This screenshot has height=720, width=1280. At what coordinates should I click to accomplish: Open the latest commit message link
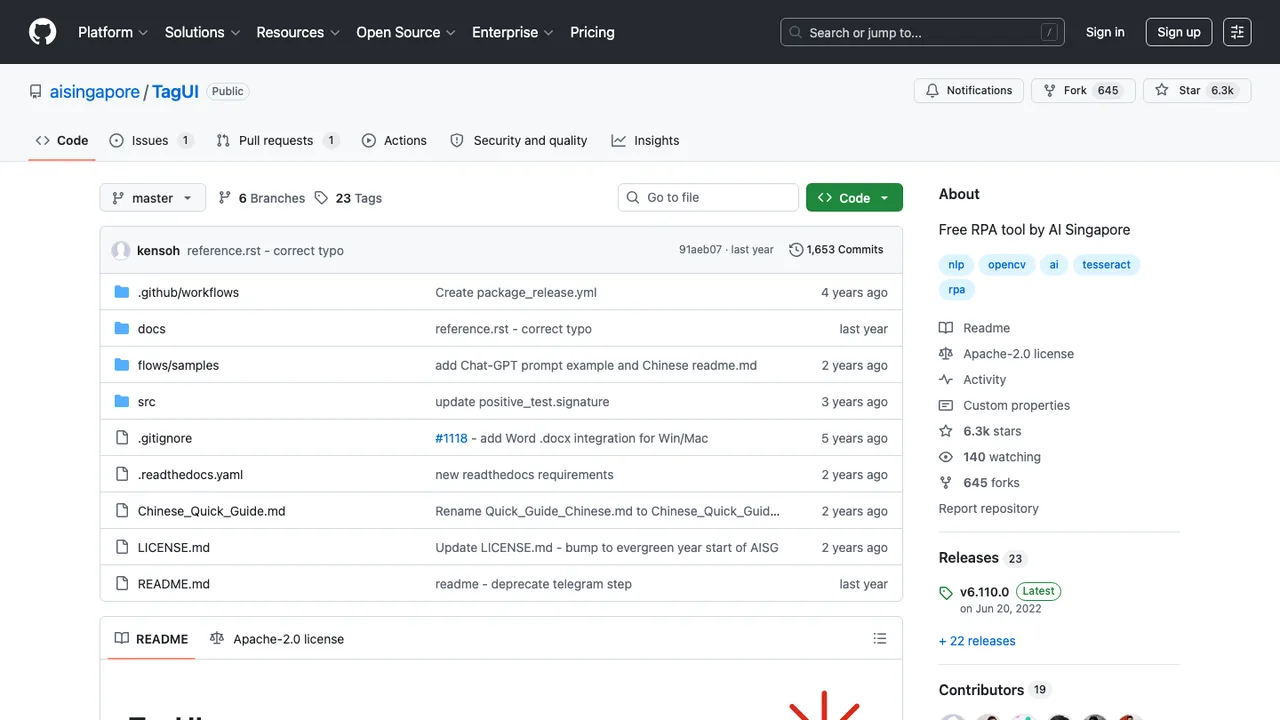(265, 250)
